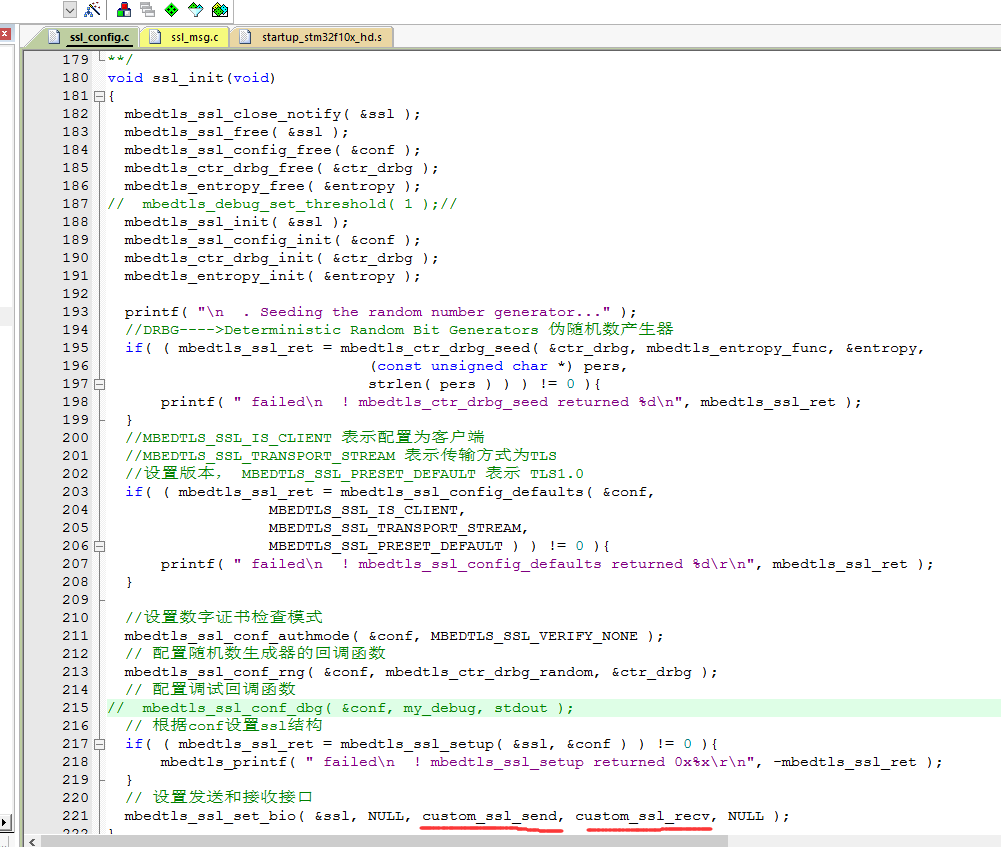This screenshot has width=1001, height=847.
Task: Open Options for Target (magic wand) icon
Action: coord(93,10)
